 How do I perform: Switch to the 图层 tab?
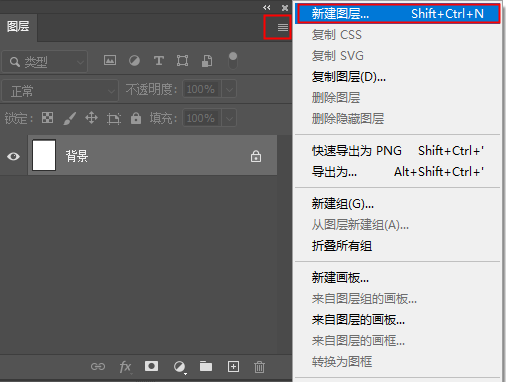18,26
